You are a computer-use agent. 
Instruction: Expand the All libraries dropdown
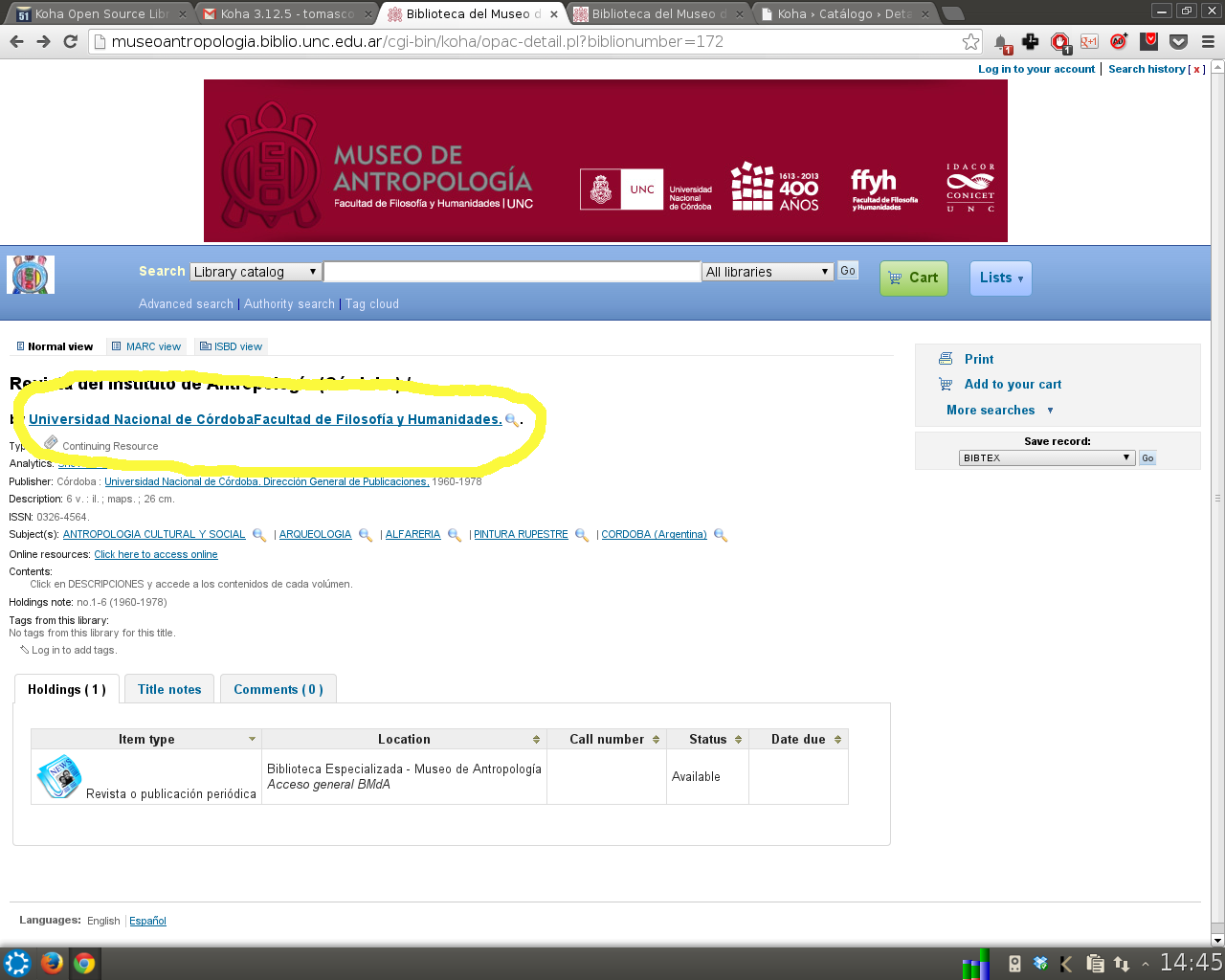point(768,272)
